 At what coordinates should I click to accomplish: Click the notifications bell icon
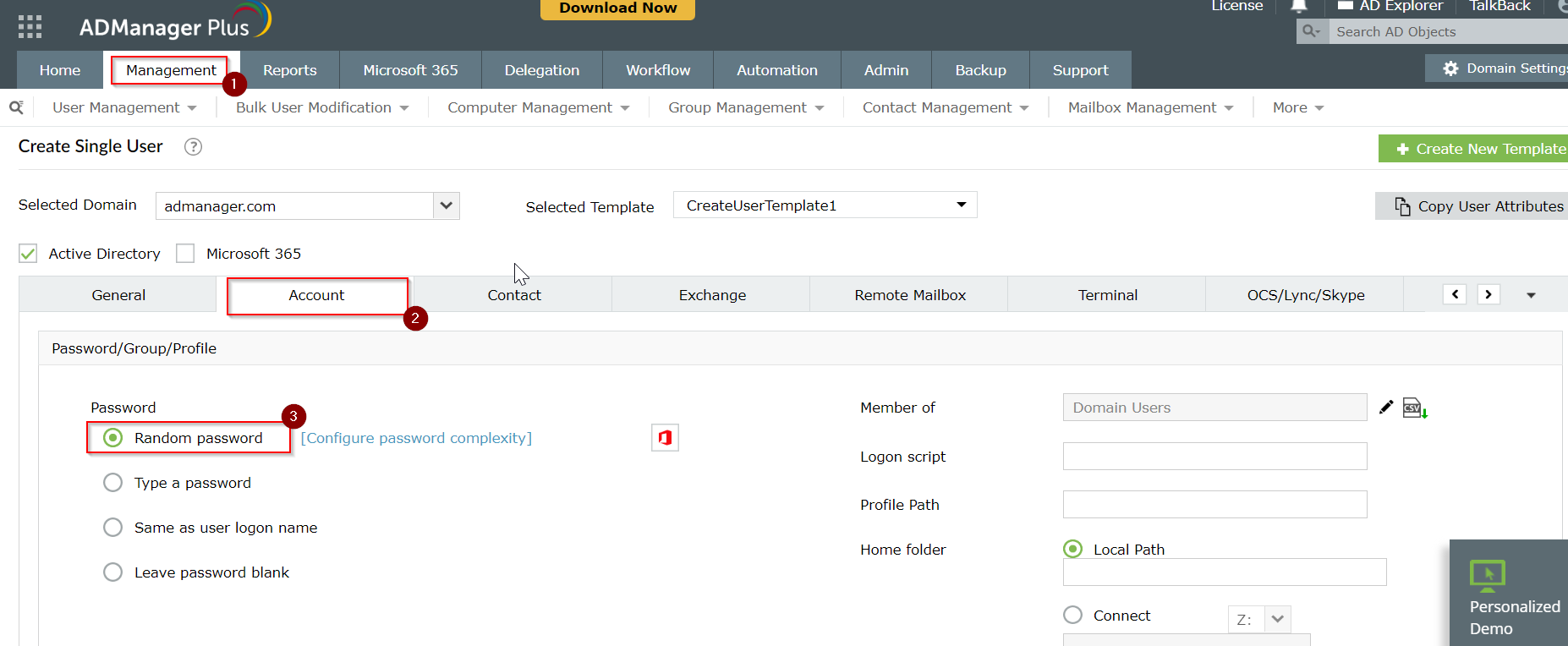tap(1299, 6)
